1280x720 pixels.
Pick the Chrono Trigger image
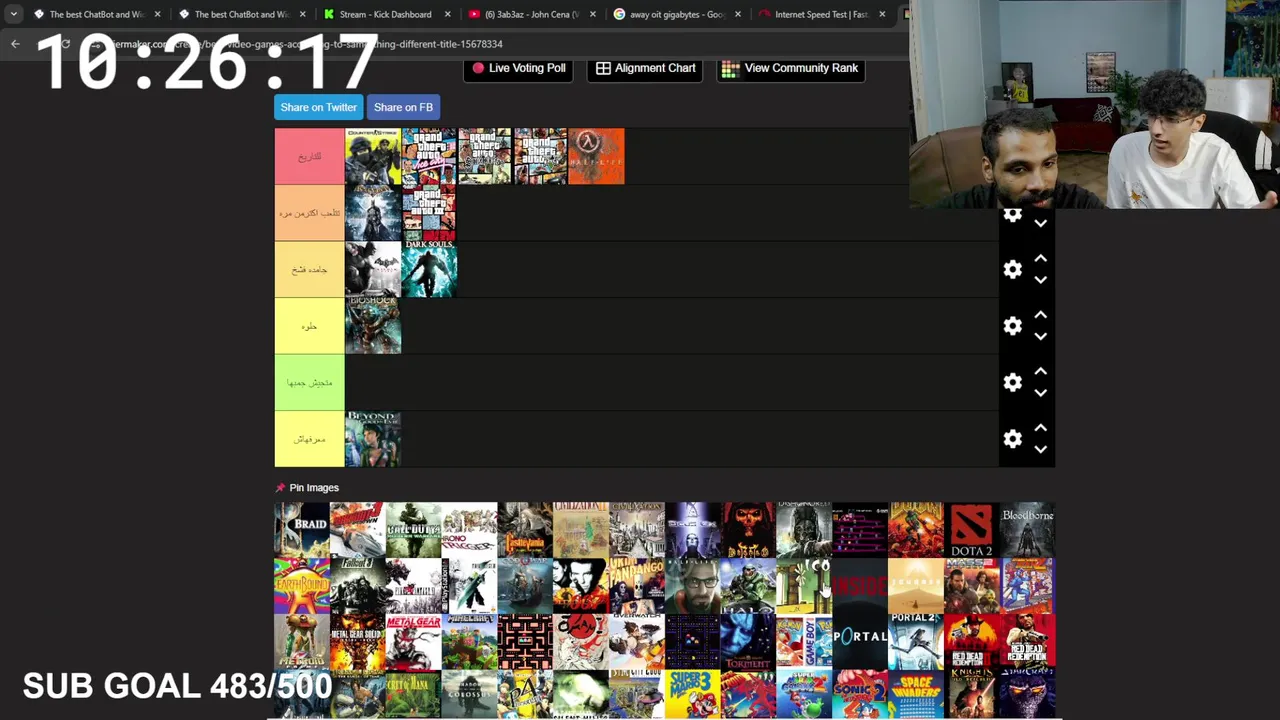[x=469, y=530]
